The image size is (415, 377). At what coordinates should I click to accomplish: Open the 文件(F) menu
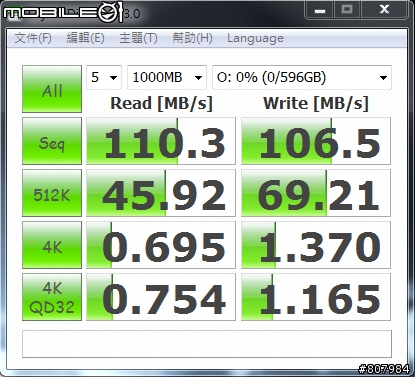33,38
